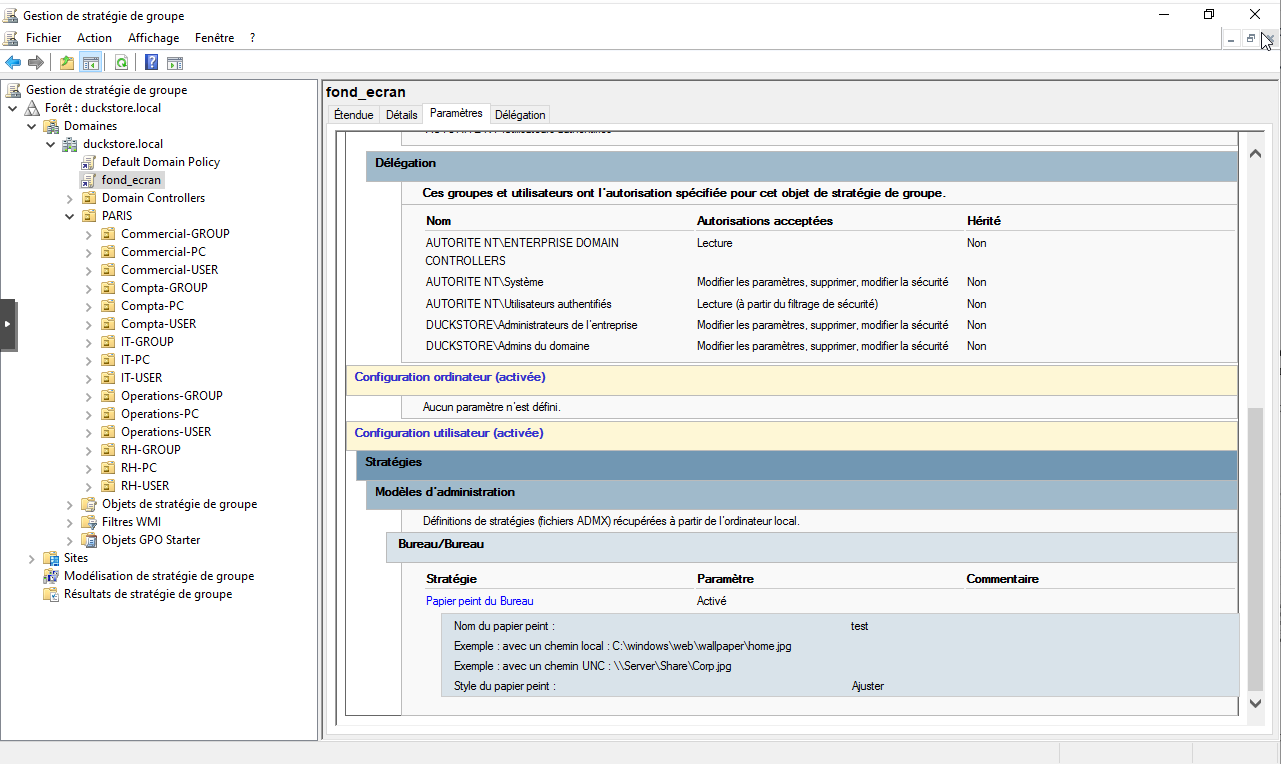Click the Refresh icon in toolbar

(121, 63)
